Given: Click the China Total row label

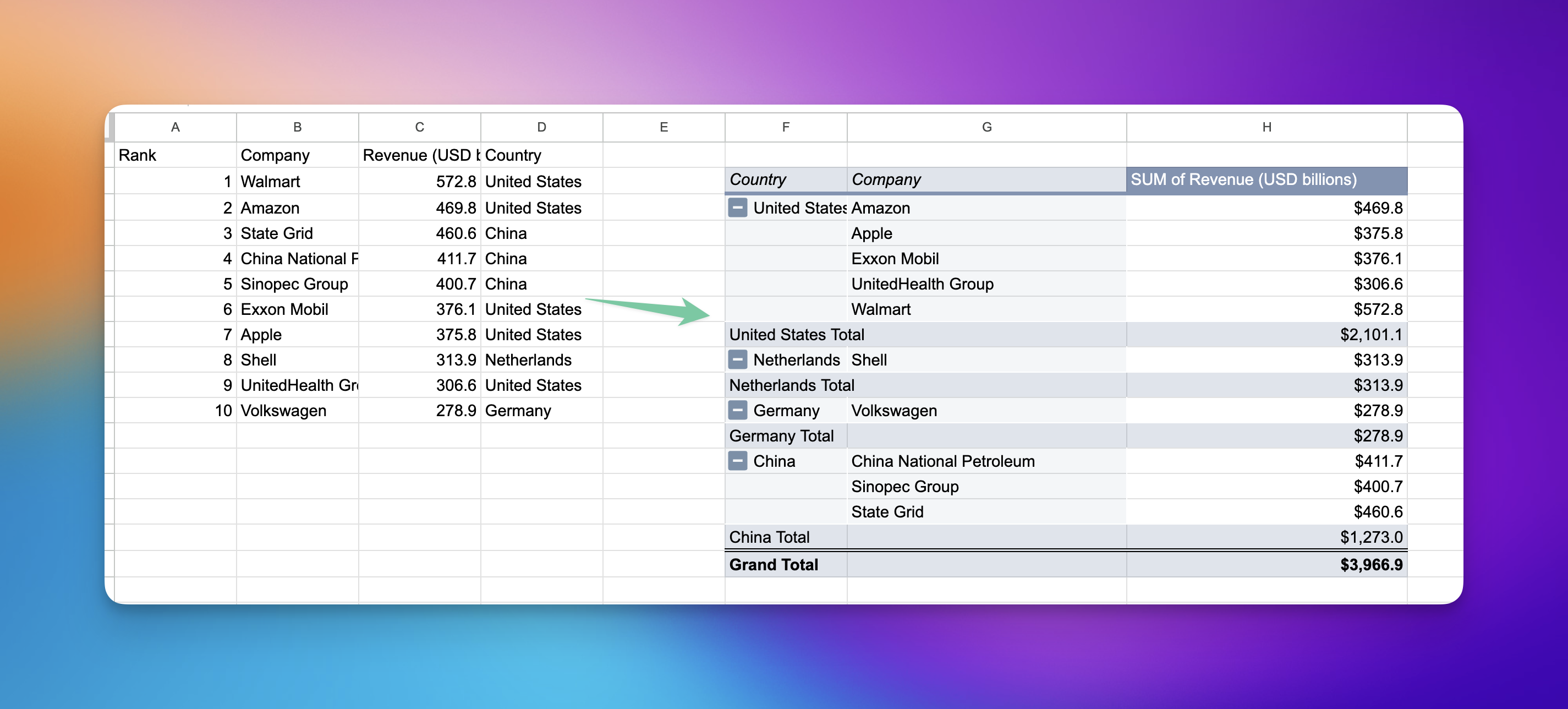Looking at the screenshot, I should click(x=769, y=537).
